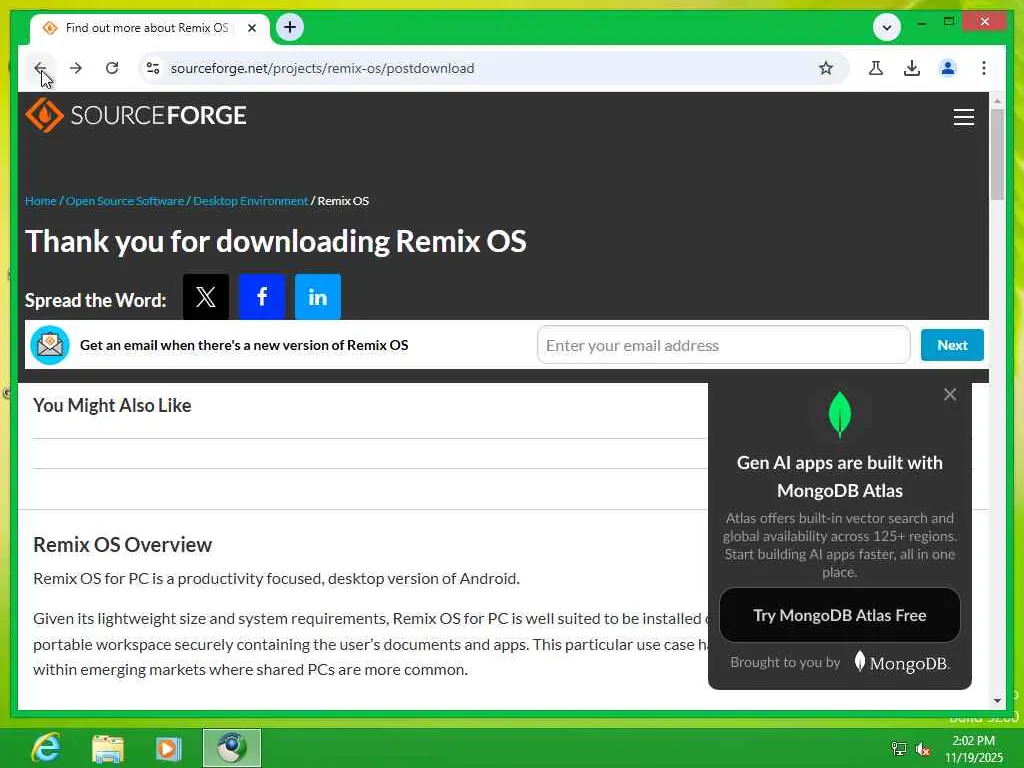The image size is (1024, 768).
Task: Click the email envelope icon
Action: [50, 345]
